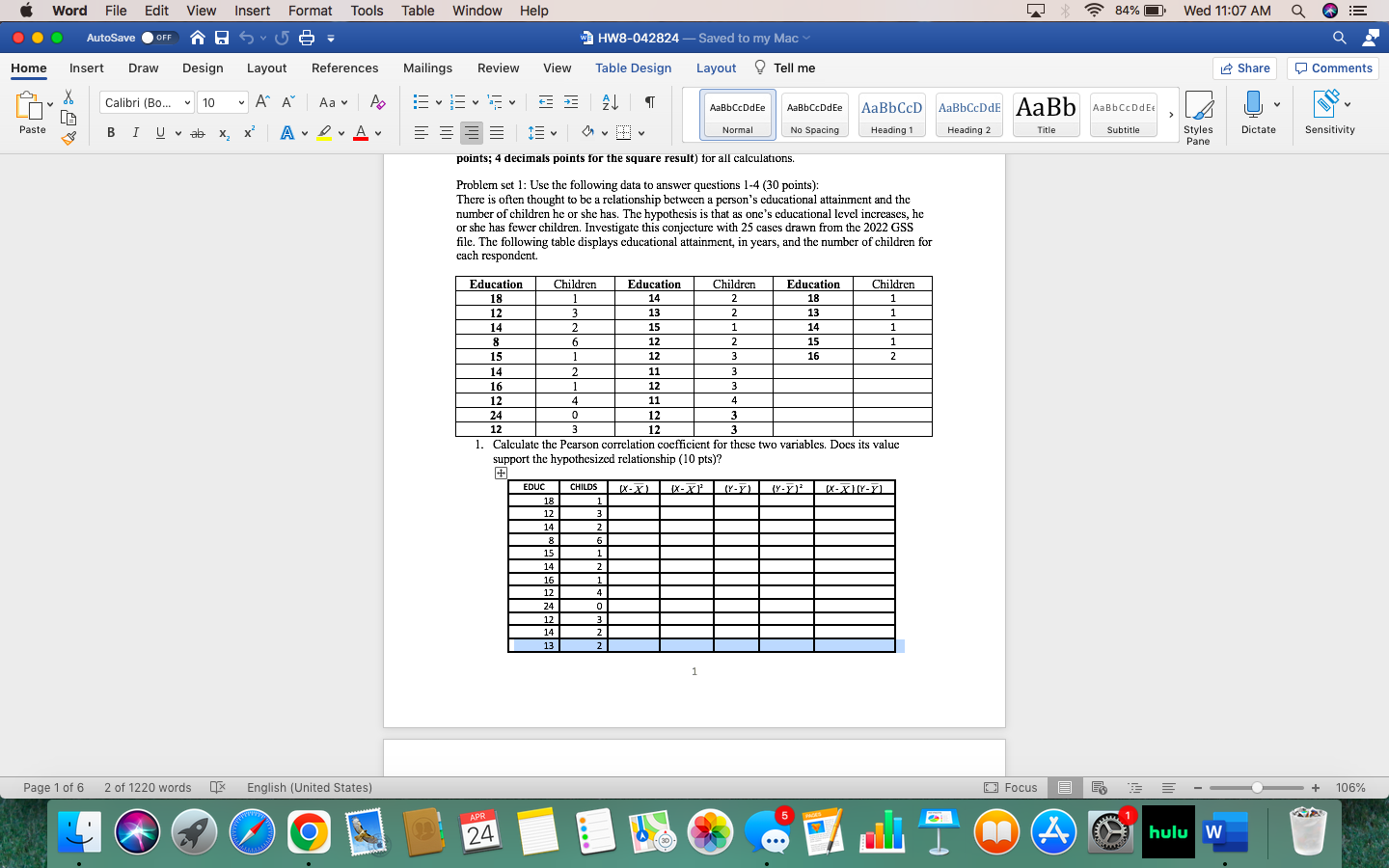Apply subscript to selected text
Screen dimensions: 1389x868
(223, 132)
